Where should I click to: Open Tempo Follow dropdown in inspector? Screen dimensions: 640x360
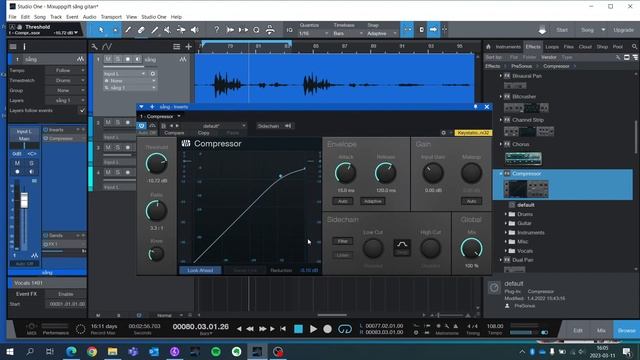[65, 70]
